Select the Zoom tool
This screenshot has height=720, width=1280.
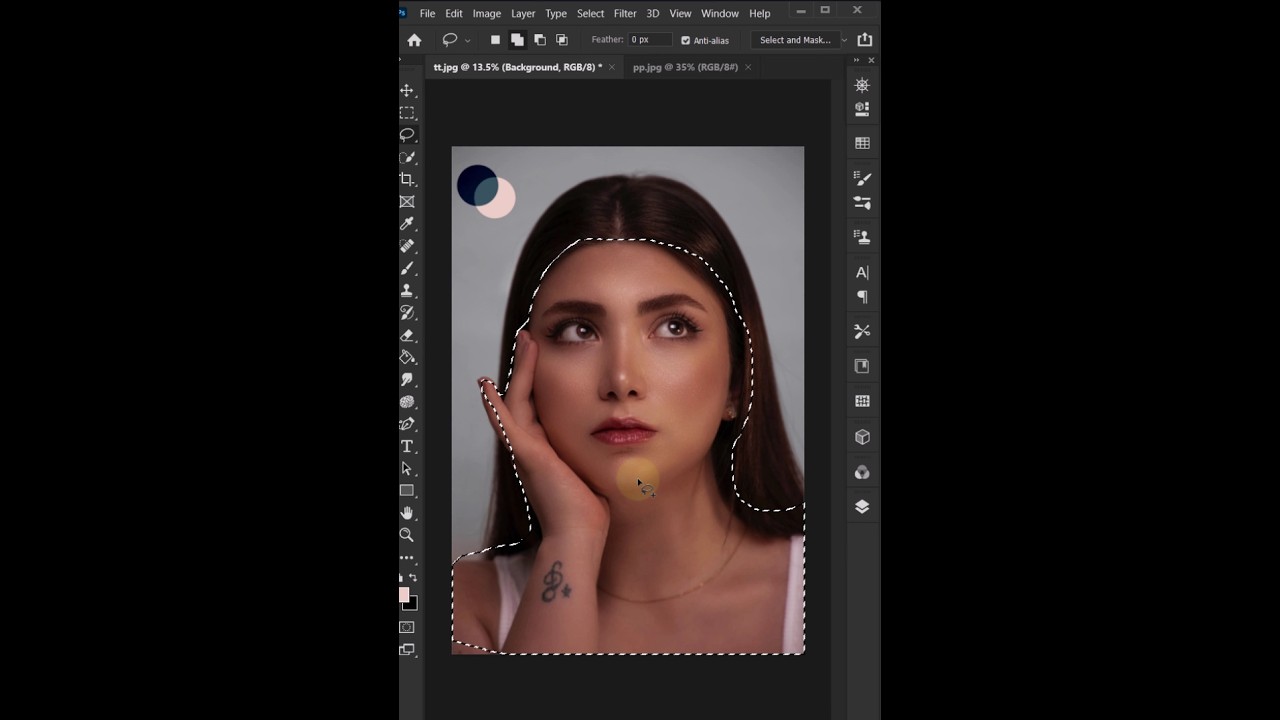407,535
